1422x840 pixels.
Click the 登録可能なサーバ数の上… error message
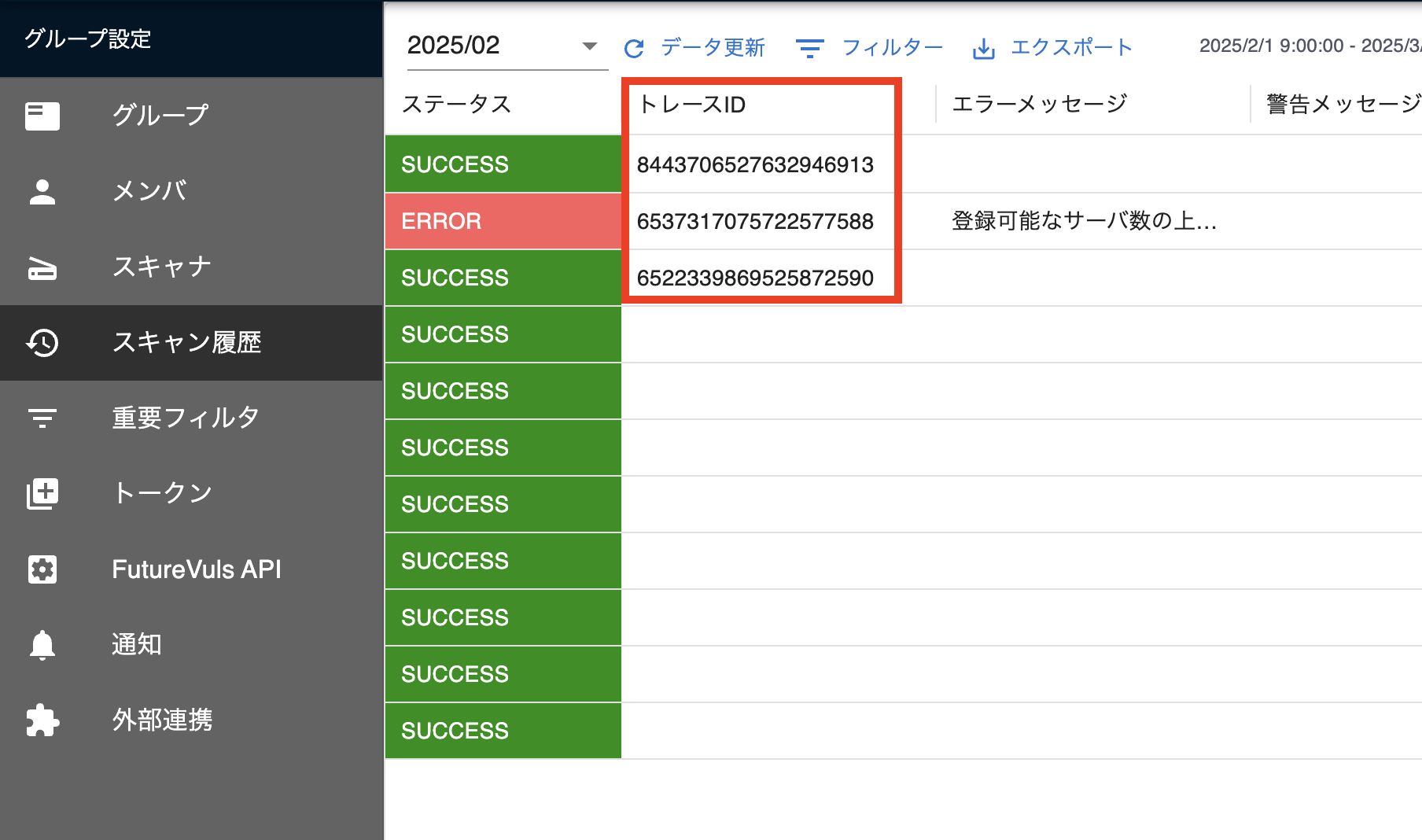[x=1085, y=221]
